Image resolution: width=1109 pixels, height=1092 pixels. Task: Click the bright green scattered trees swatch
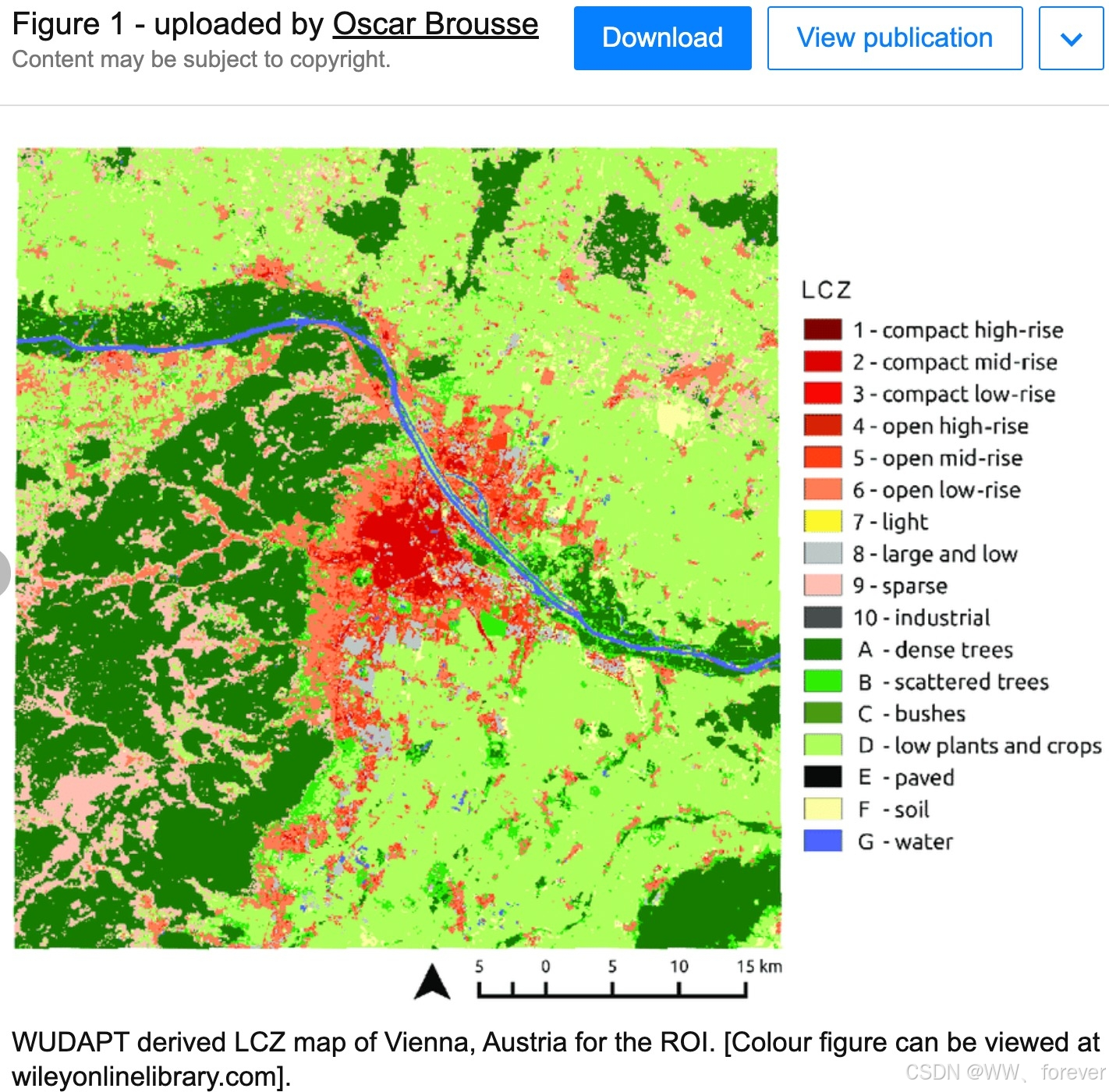(x=823, y=681)
